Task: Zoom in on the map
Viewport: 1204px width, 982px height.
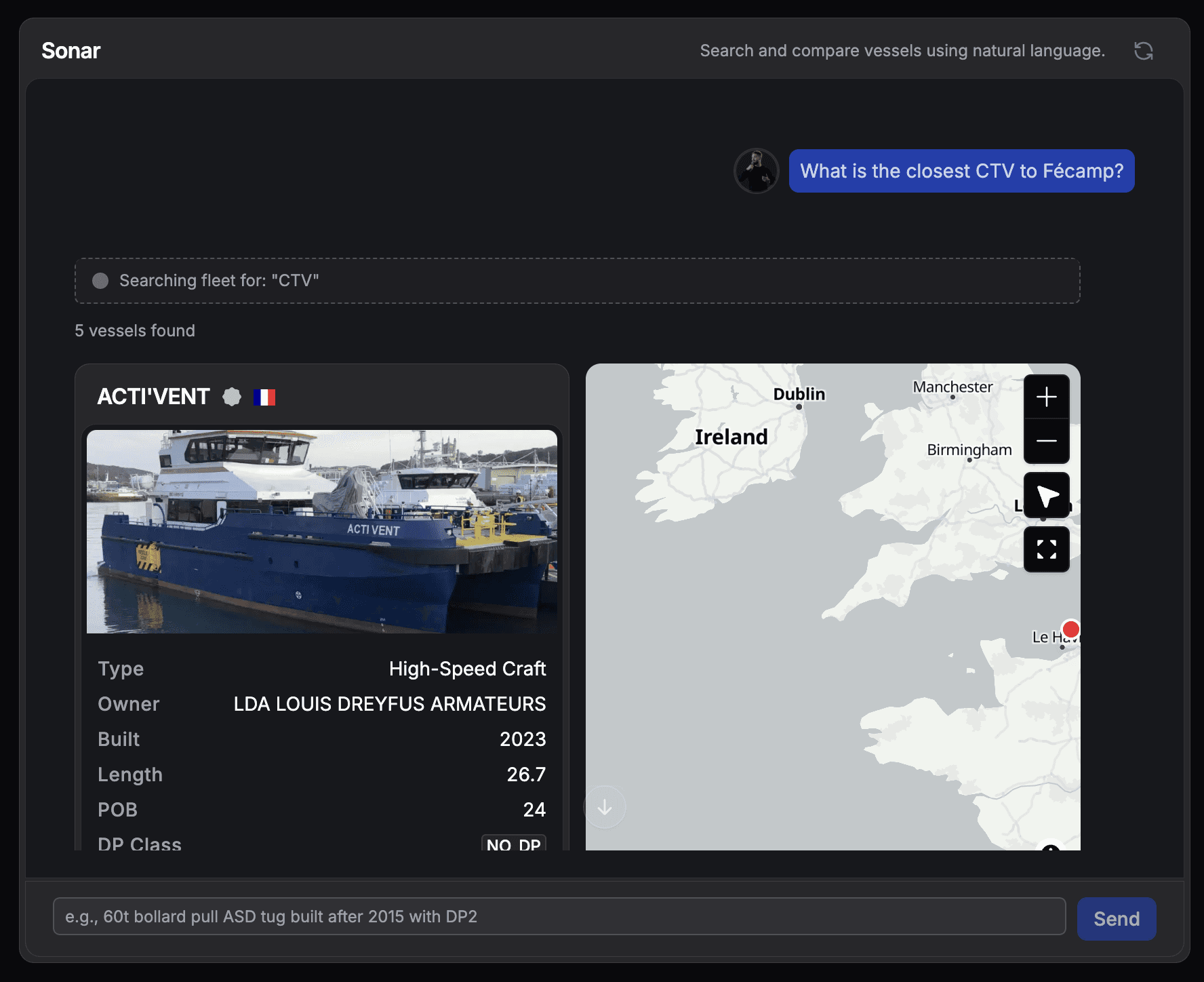Action: [x=1047, y=397]
